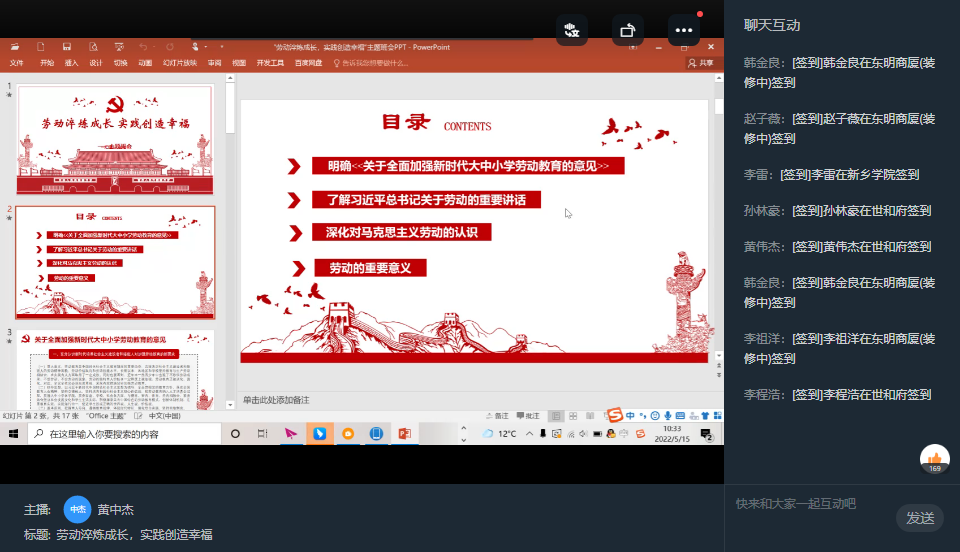Click the 共享 share button in PowerPoint
Viewport: 960px width, 552px height.
tap(701, 63)
